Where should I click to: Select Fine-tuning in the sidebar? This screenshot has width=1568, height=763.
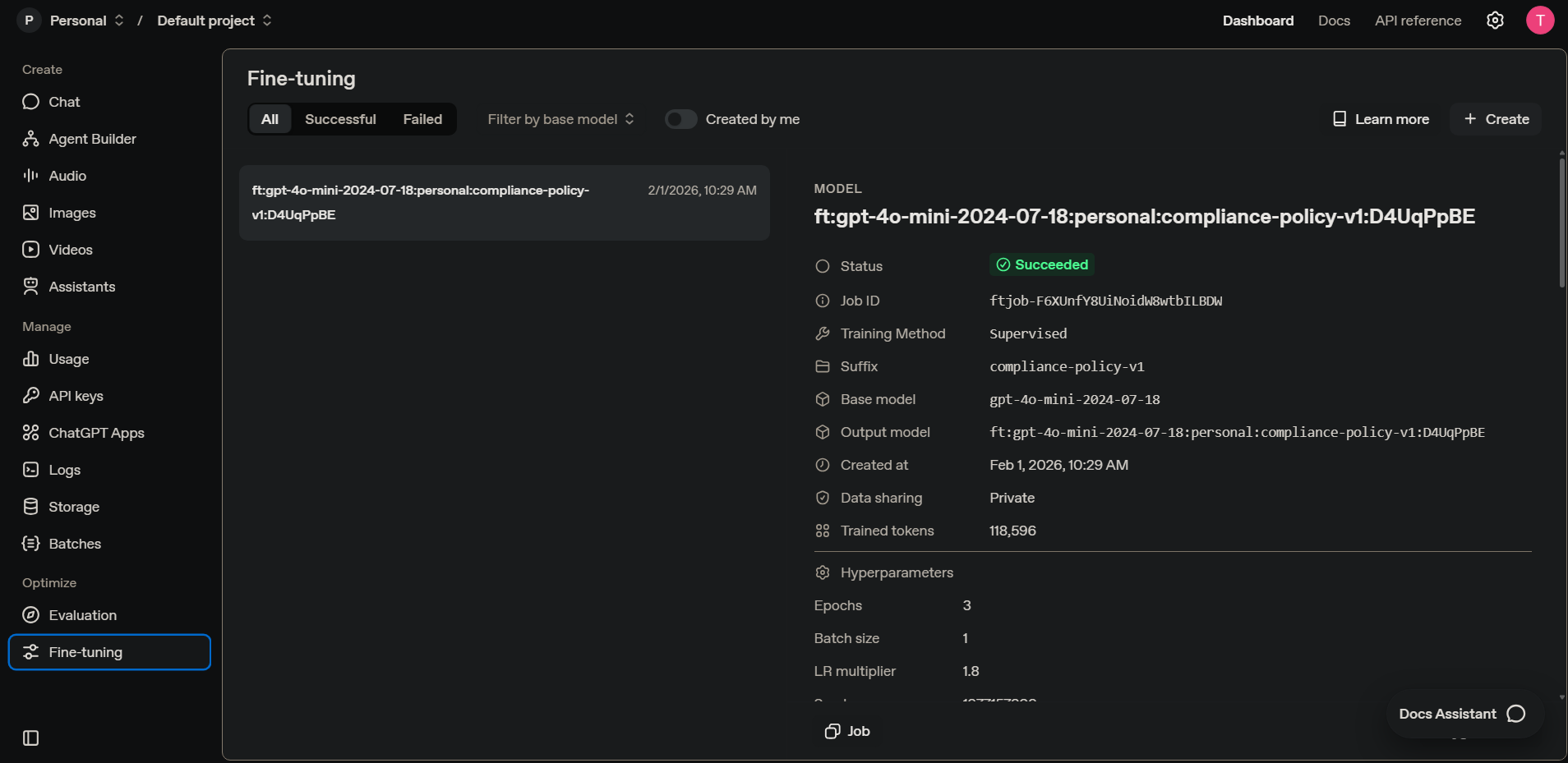coord(109,652)
